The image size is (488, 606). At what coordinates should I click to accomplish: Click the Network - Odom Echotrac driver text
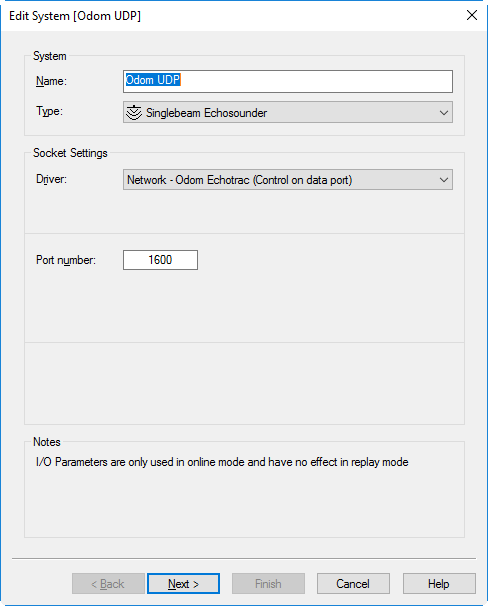(x=240, y=180)
